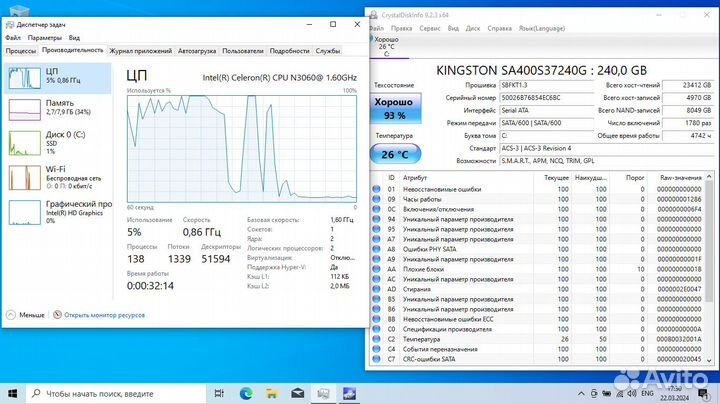Open the Журнал приложений tab
This screenshot has width=720, height=404.
click(141, 51)
